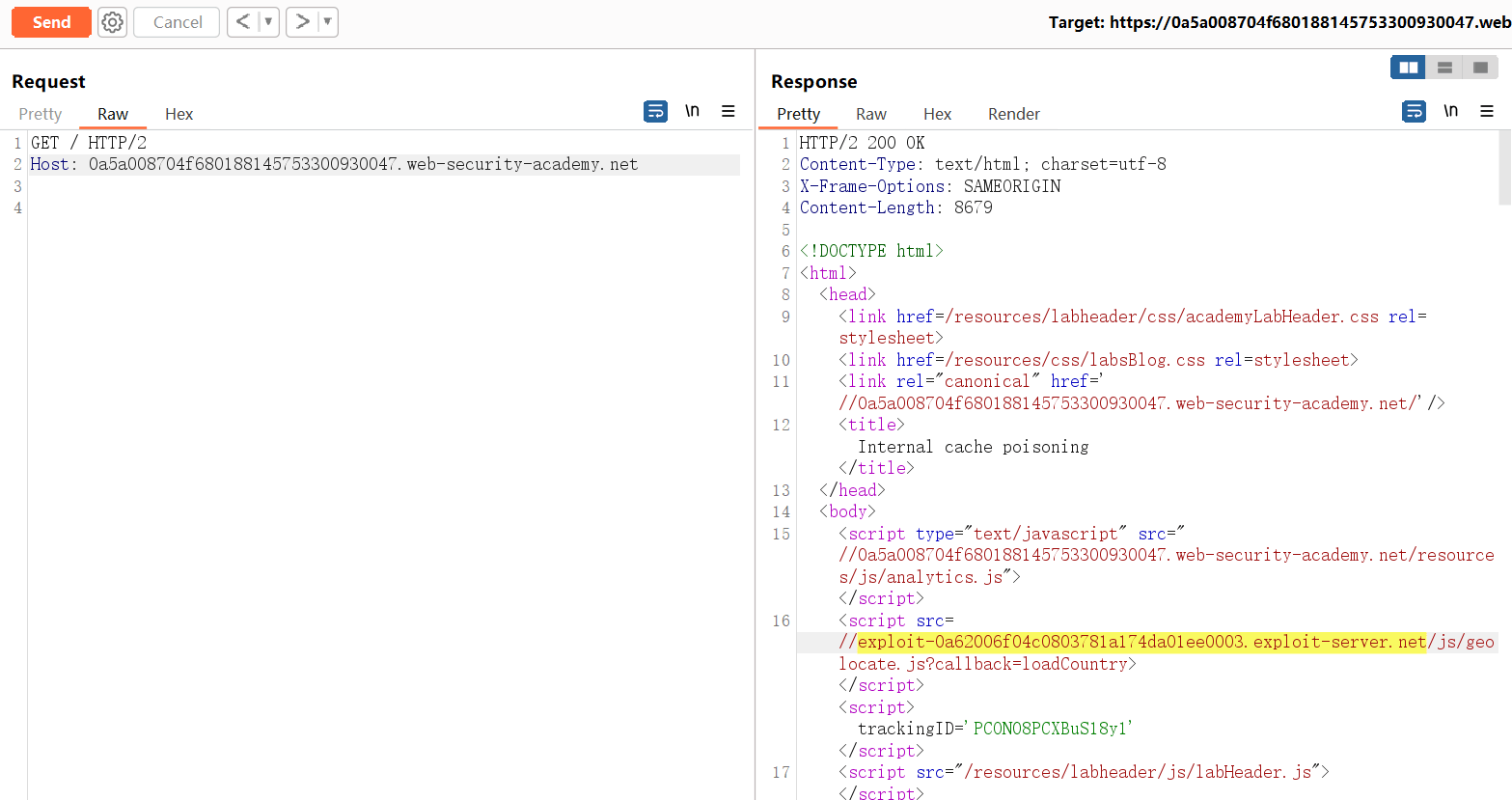Show non-printable characters in Response panel
The height and width of the screenshot is (800, 1512).
pyautogui.click(x=1450, y=112)
